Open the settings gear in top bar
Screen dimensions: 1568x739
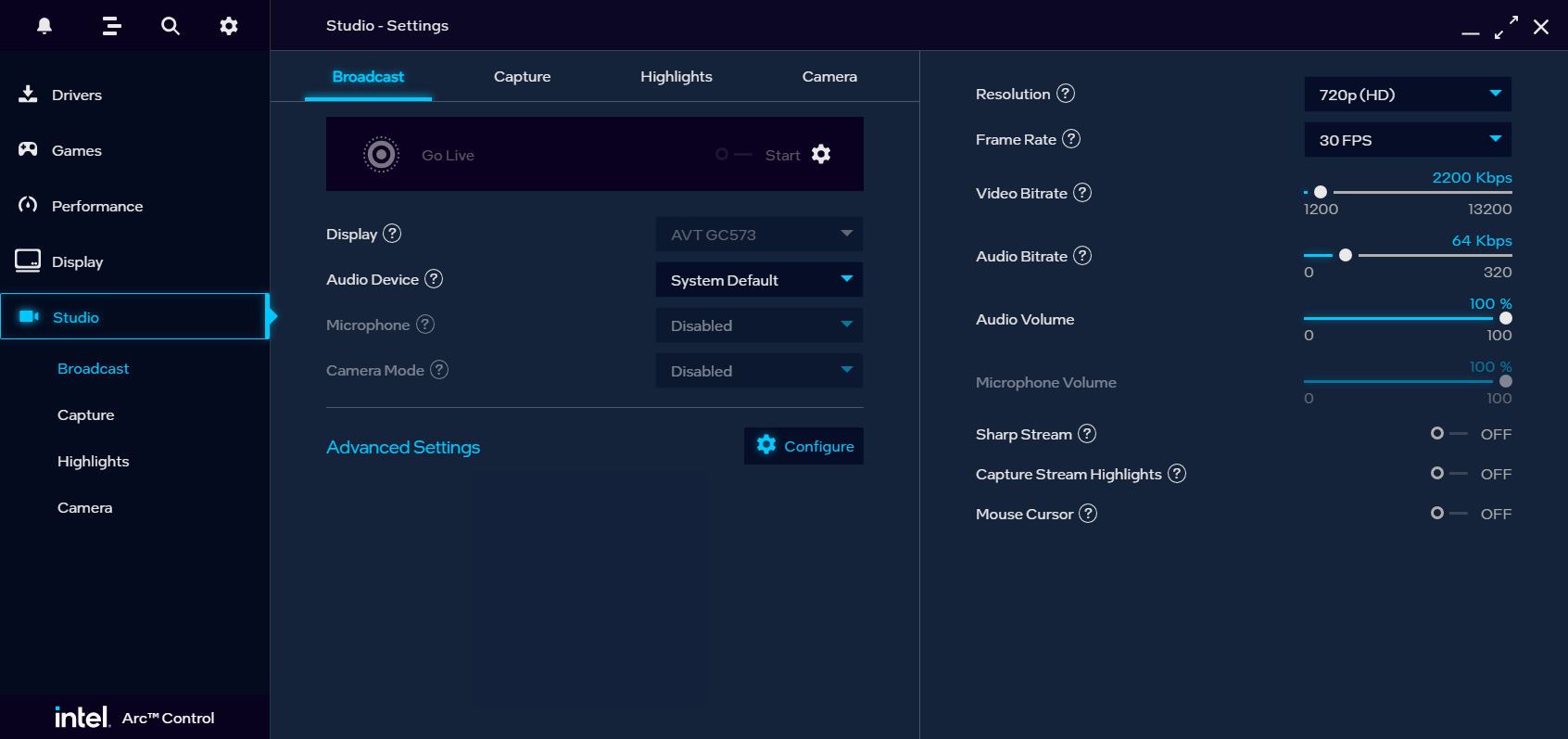pyautogui.click(x=229, y=26)
